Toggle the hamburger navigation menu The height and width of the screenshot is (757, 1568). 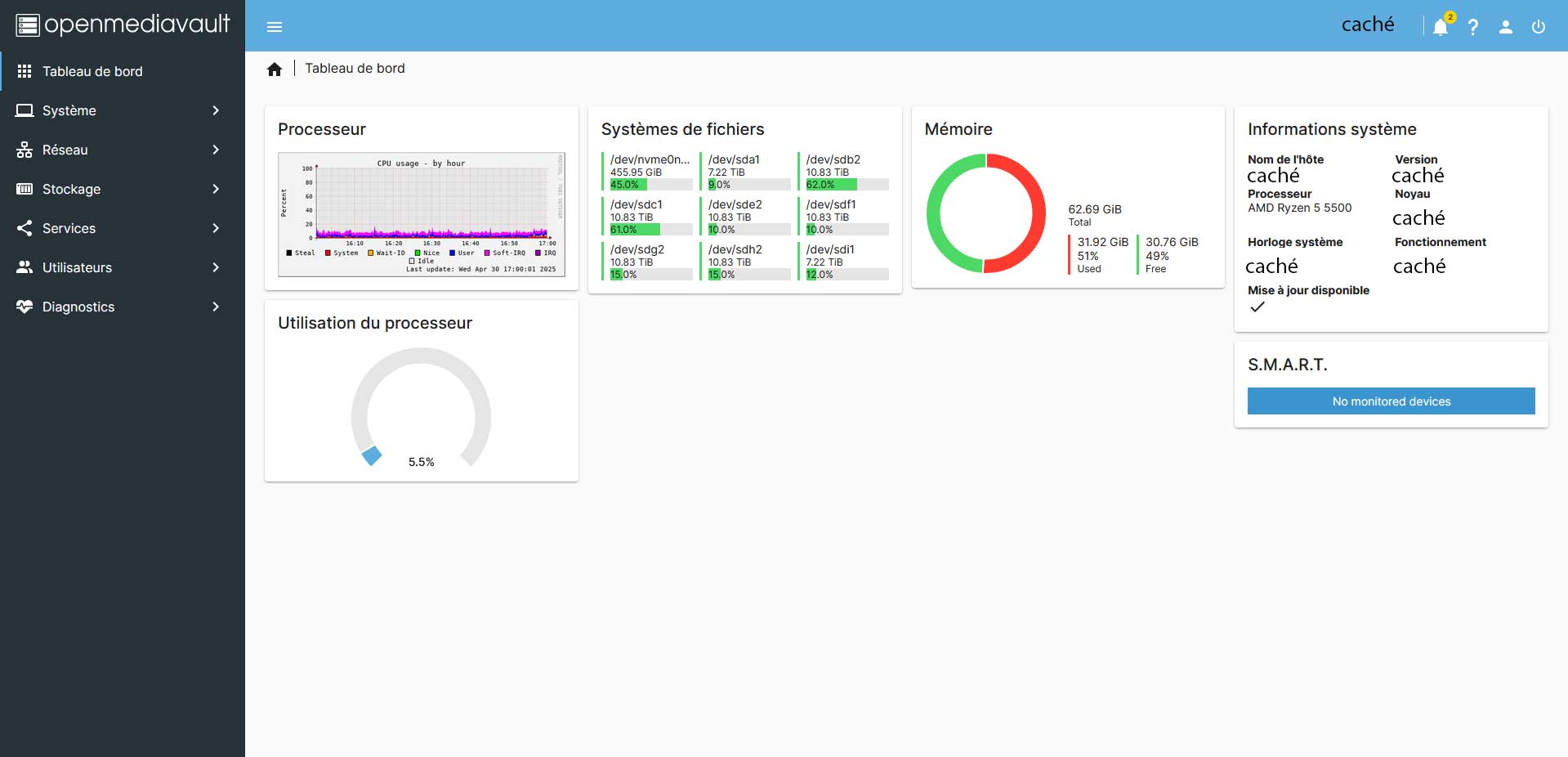click(275, 27)
